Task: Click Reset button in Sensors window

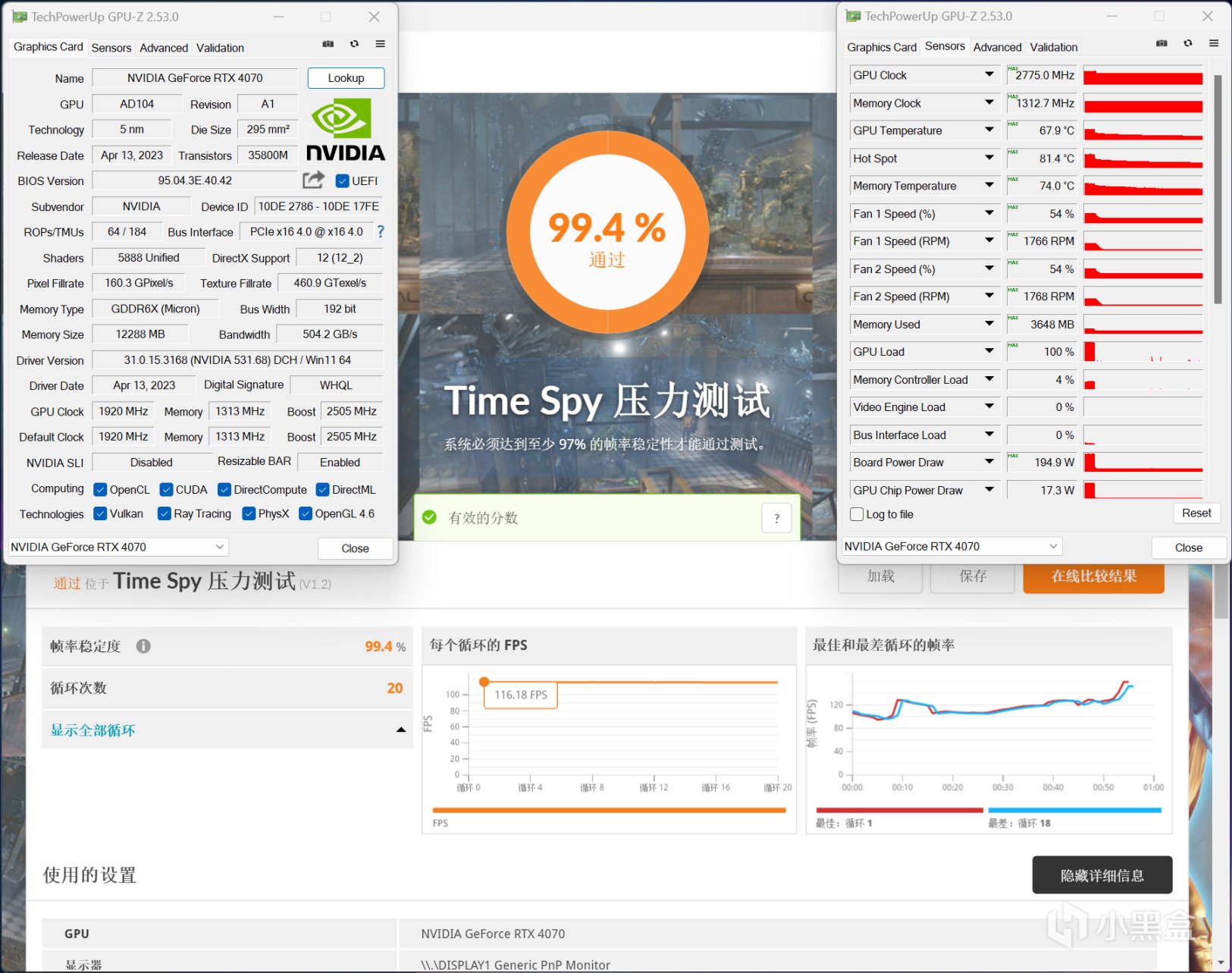Action: (1196, 513)
